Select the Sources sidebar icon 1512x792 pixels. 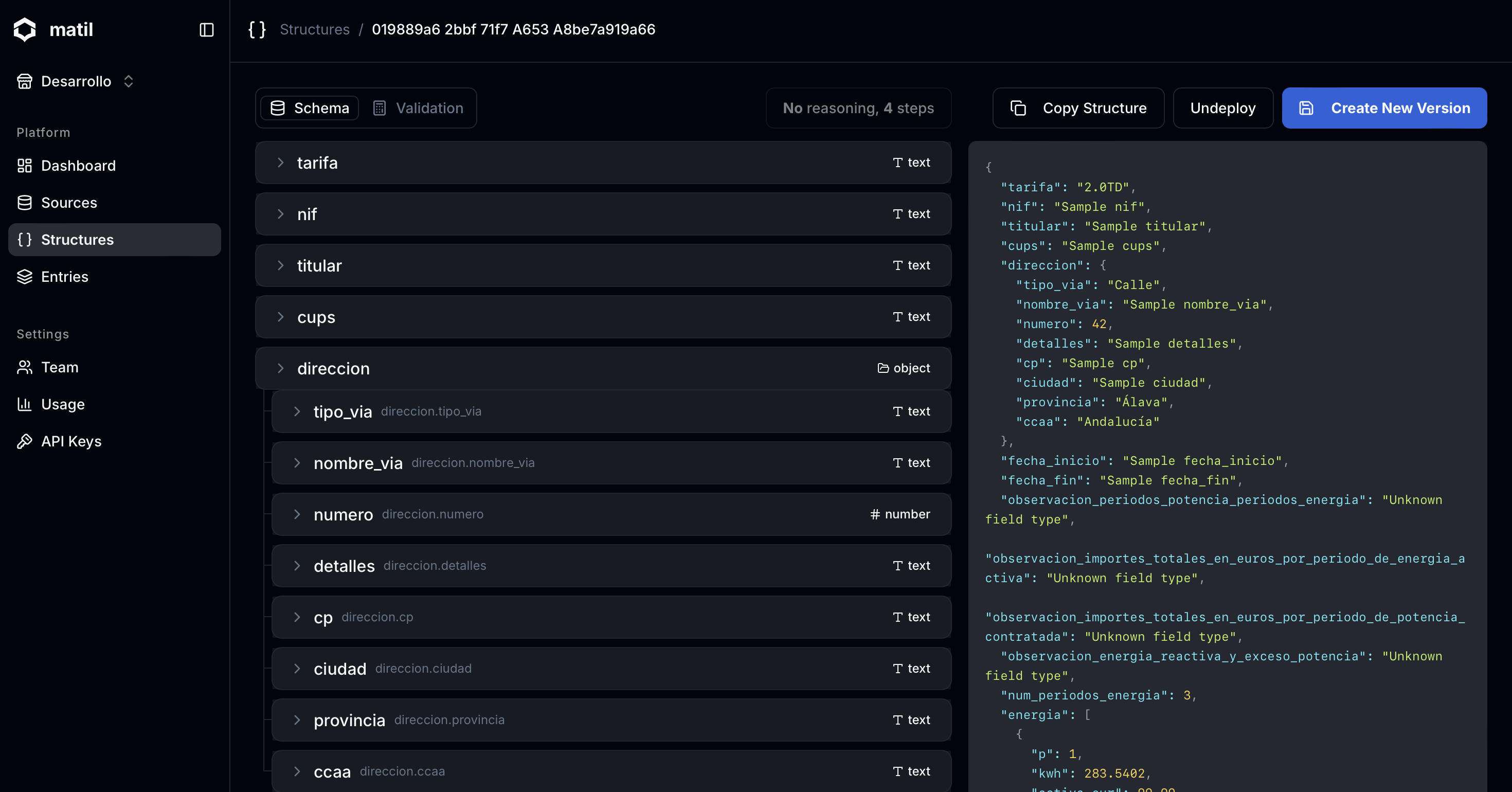point(25,203)
